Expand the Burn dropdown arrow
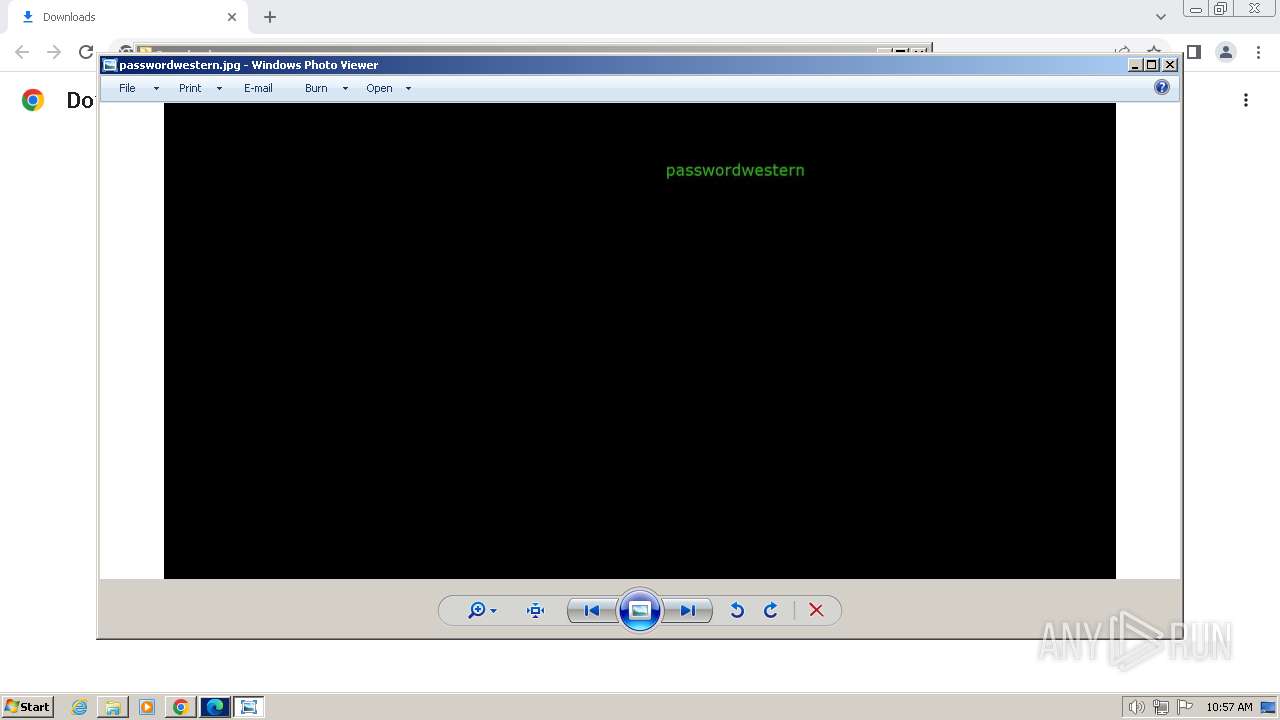 [345, 88]
